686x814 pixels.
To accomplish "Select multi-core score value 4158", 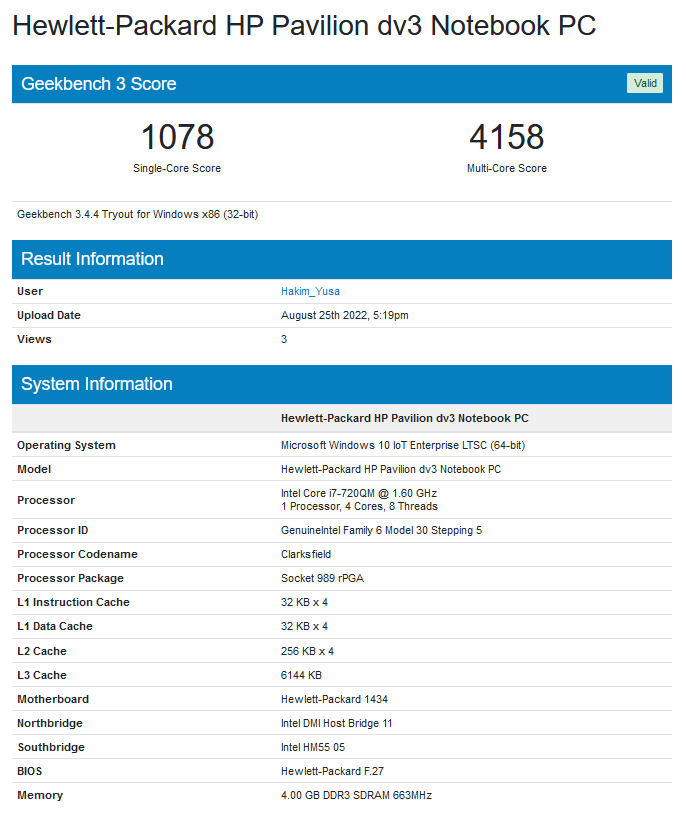I will tap(506, 137).
